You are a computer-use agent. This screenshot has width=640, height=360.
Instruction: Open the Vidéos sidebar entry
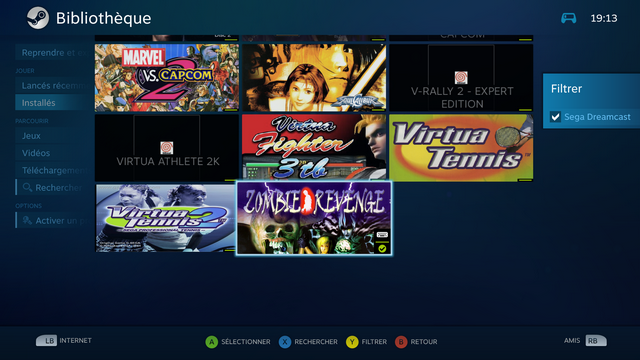coord(54,153)
